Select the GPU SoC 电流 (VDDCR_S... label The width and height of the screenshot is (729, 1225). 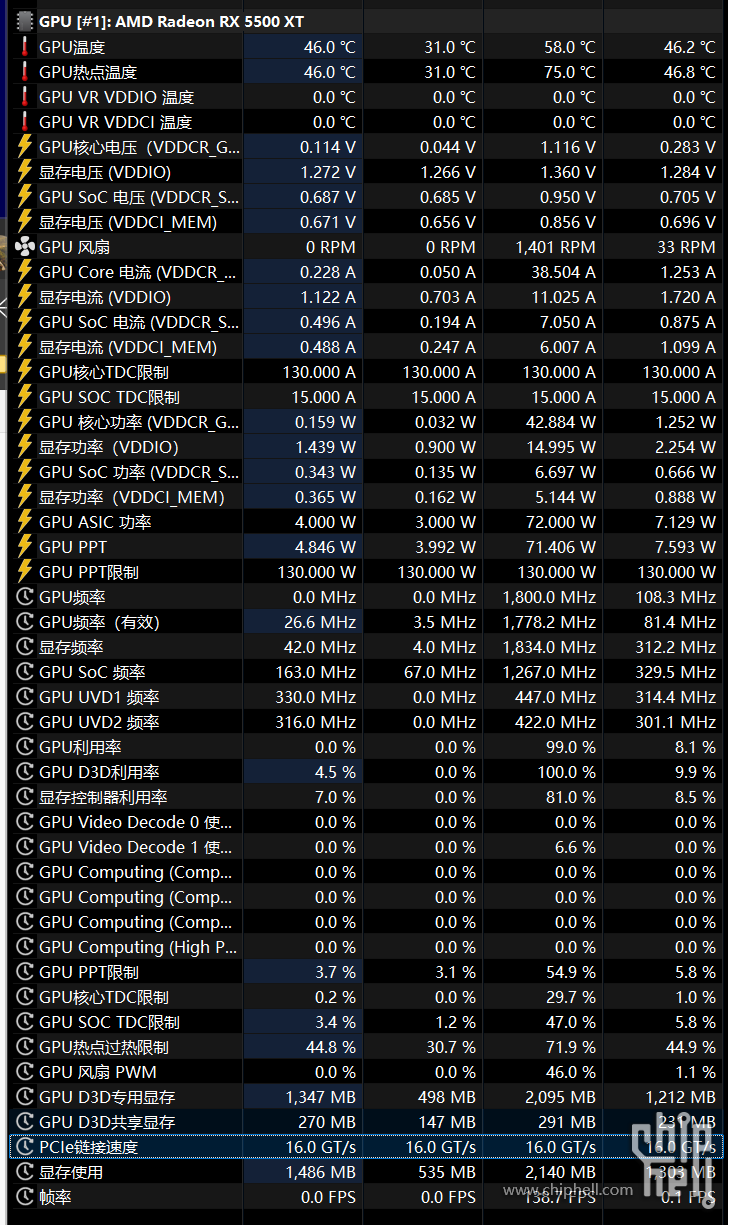pos(139,322)
